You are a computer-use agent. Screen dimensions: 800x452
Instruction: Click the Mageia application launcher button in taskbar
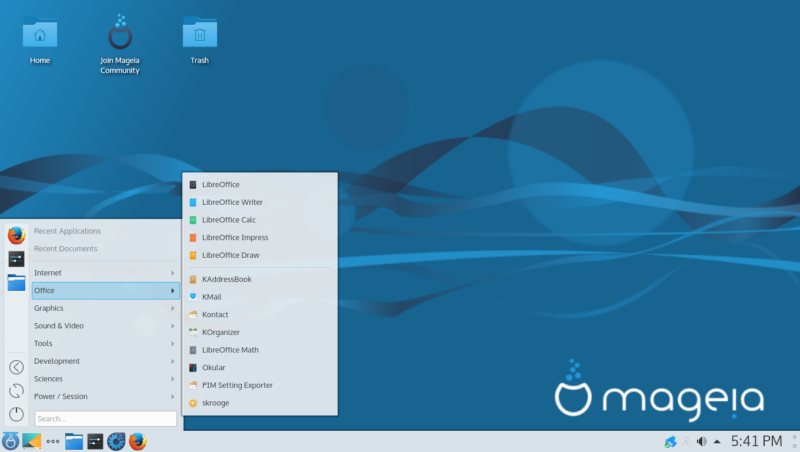coord(10,441)
